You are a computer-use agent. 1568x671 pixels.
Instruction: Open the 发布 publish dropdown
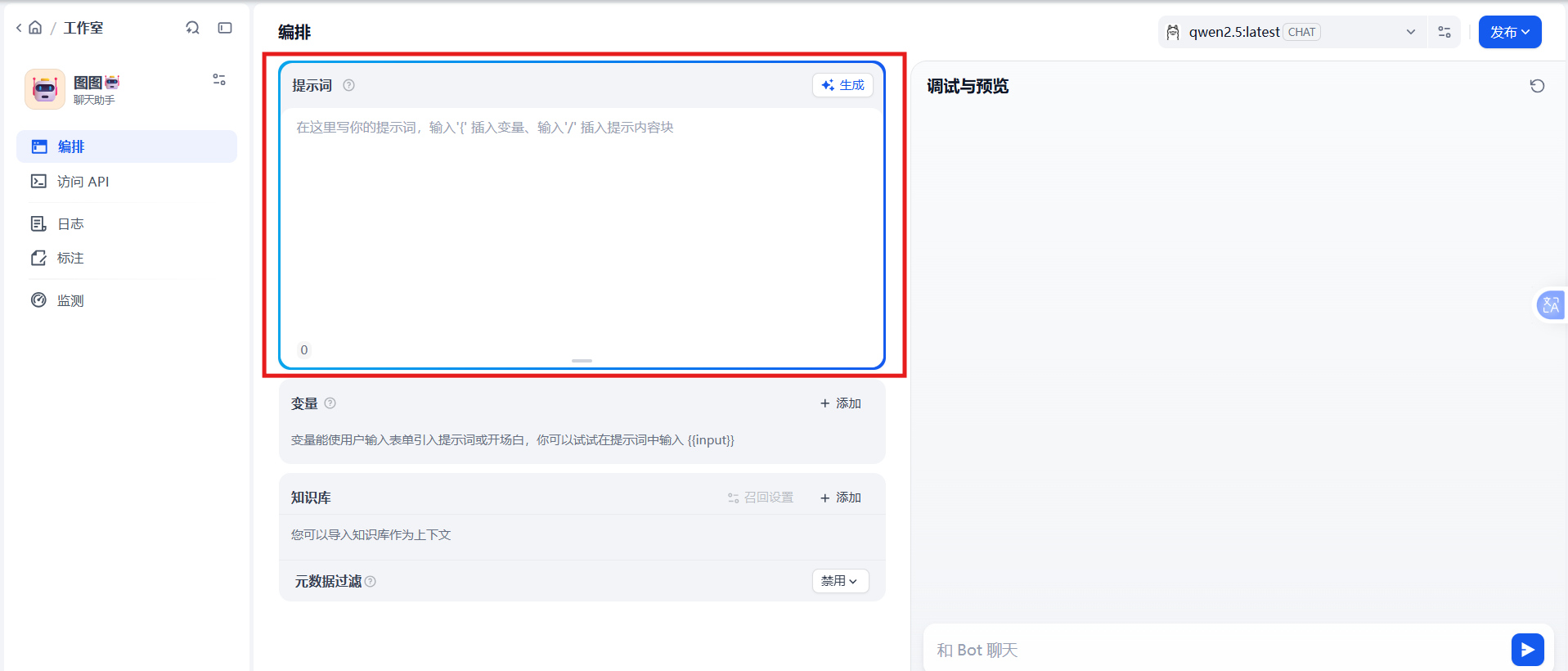click(x=1510, y=32)
